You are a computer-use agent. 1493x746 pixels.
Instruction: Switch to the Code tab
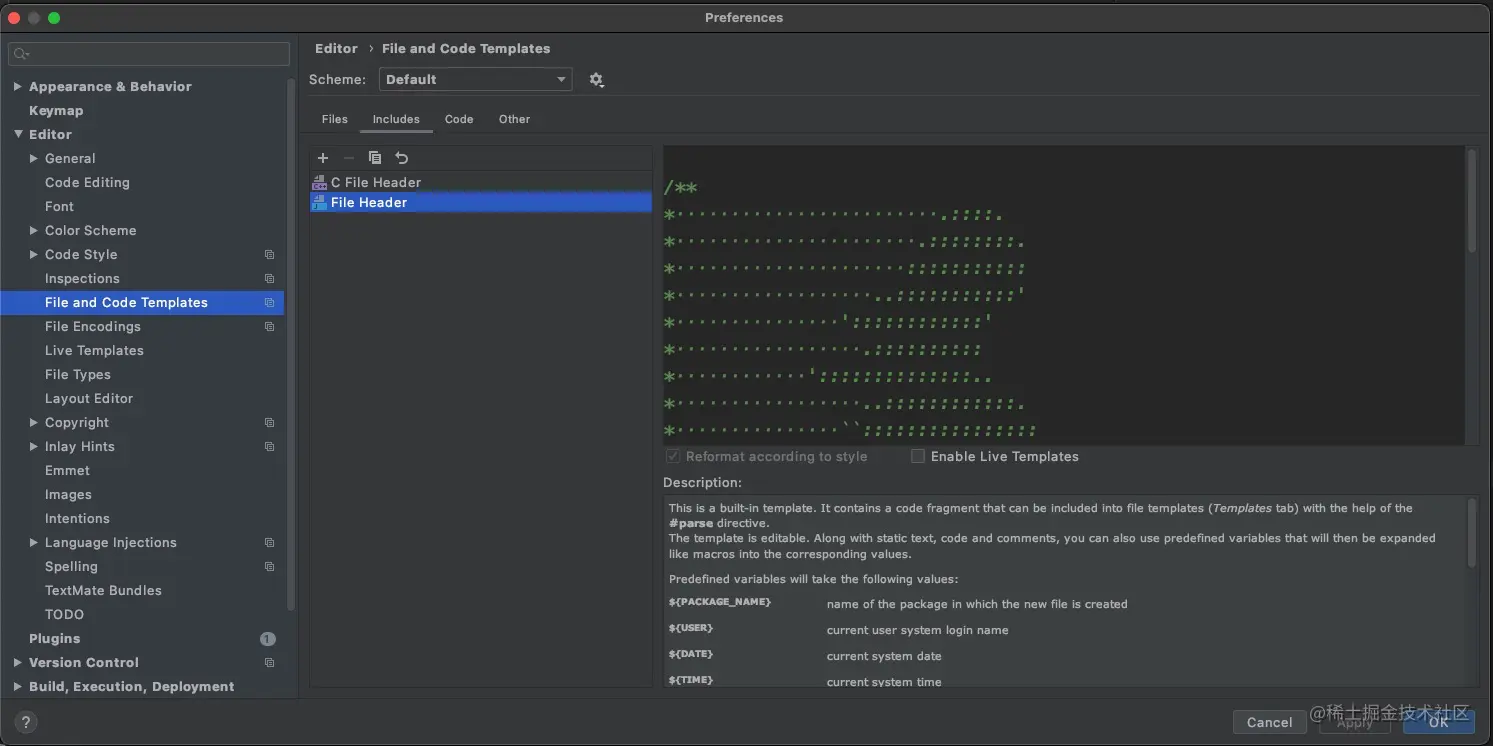[459, 119]
